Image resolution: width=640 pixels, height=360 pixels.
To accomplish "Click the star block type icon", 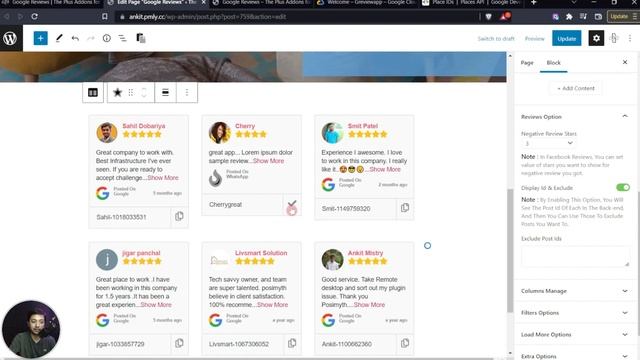I will (118, 93).
